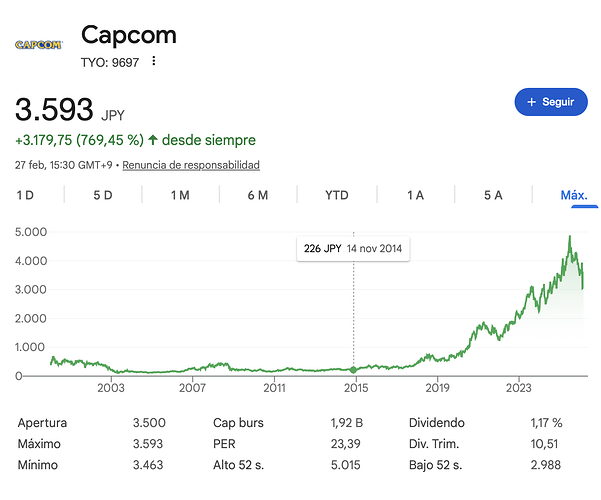The image size is (601, 500).
Task: Click the 226 JPY chart tooltip
Action: pyautogui.click(x=353, y=249)
